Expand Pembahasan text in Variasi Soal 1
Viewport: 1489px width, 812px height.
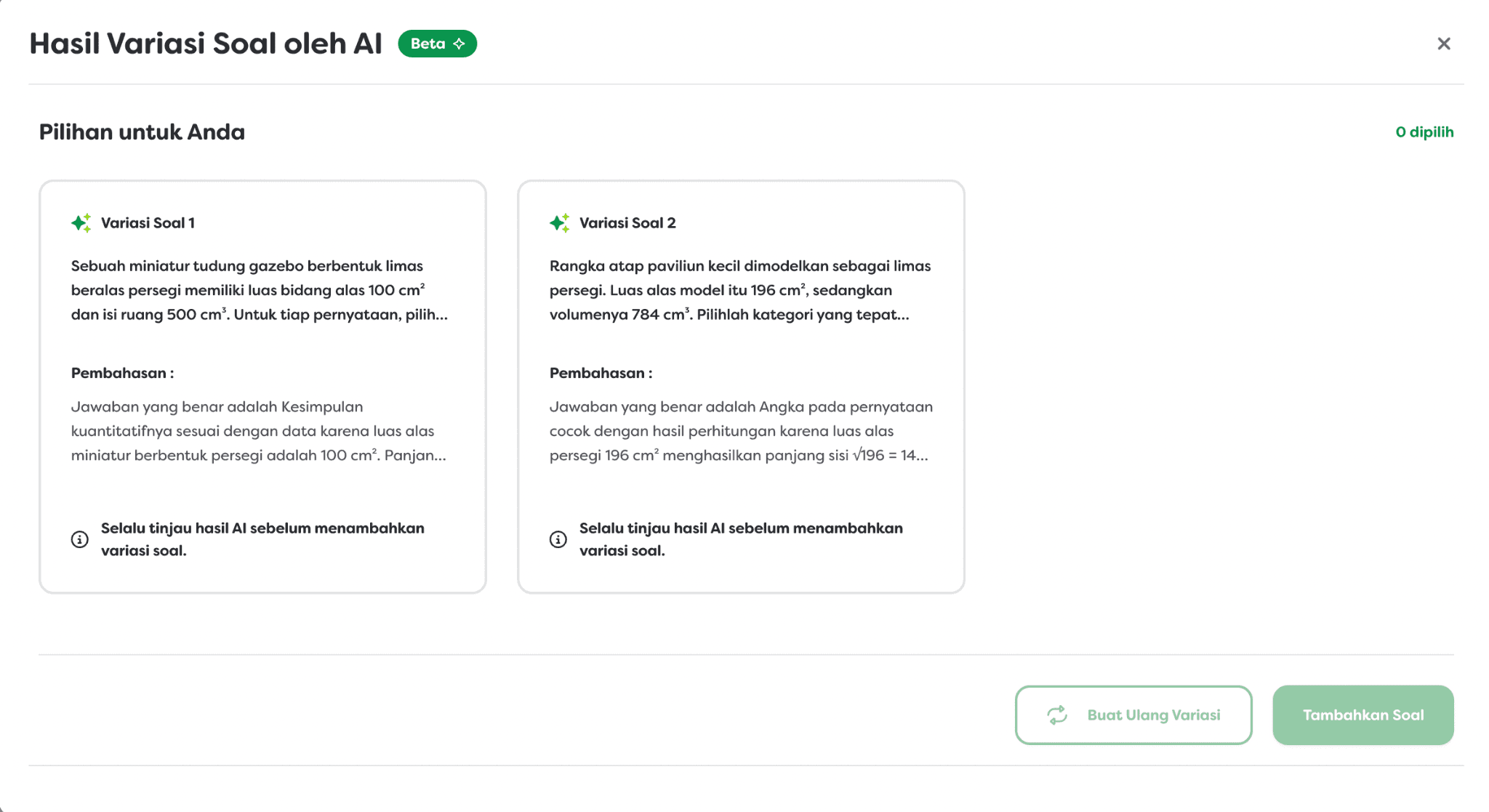(259, 431)
